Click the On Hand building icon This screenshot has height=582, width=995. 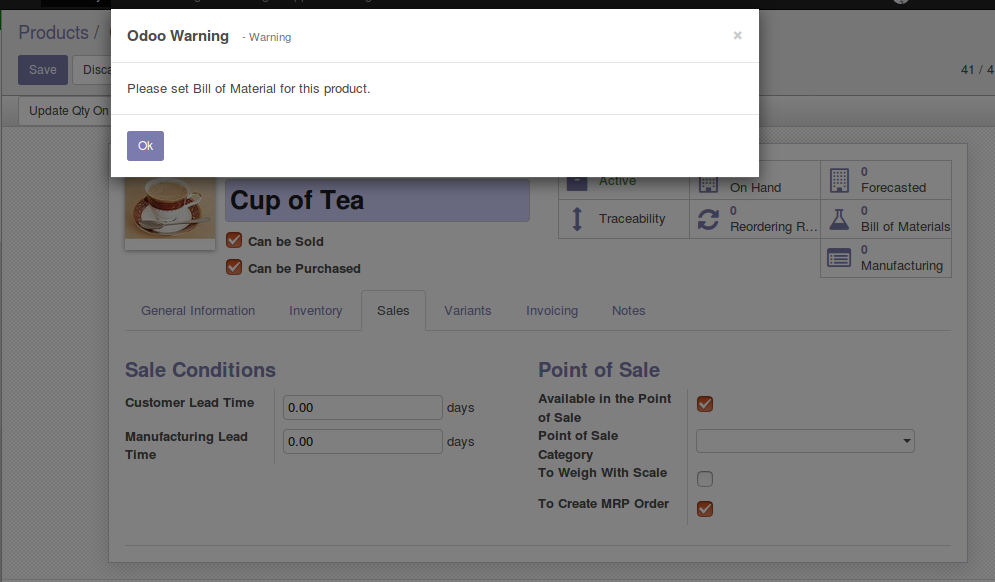tap(708, 183)
